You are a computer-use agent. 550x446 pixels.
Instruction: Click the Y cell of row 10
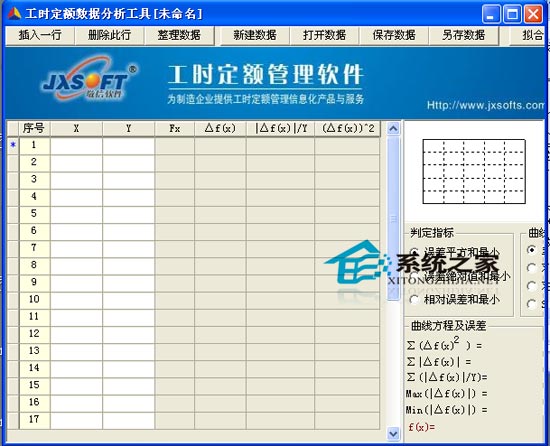point(129,299)
